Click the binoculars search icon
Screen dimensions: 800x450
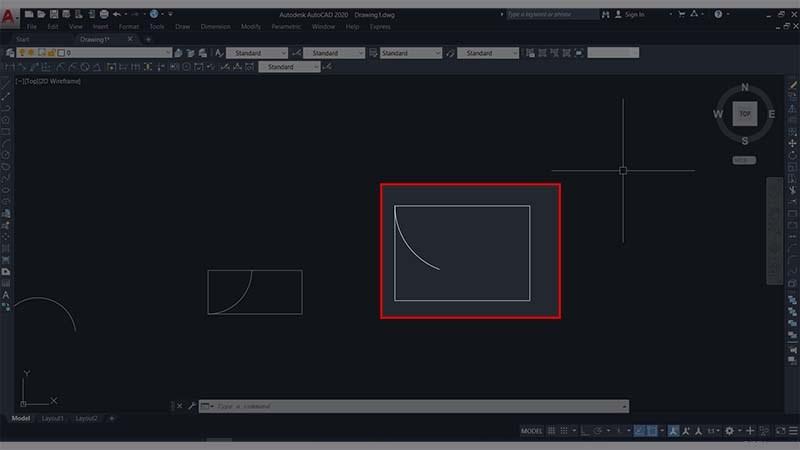[x=606, y=14]
